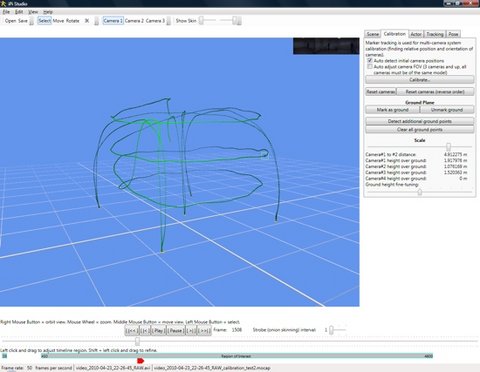Click the red timeline position marker
Image resolution: width=480 pixels, height=372 pixels.
click(x=140, y=361)
